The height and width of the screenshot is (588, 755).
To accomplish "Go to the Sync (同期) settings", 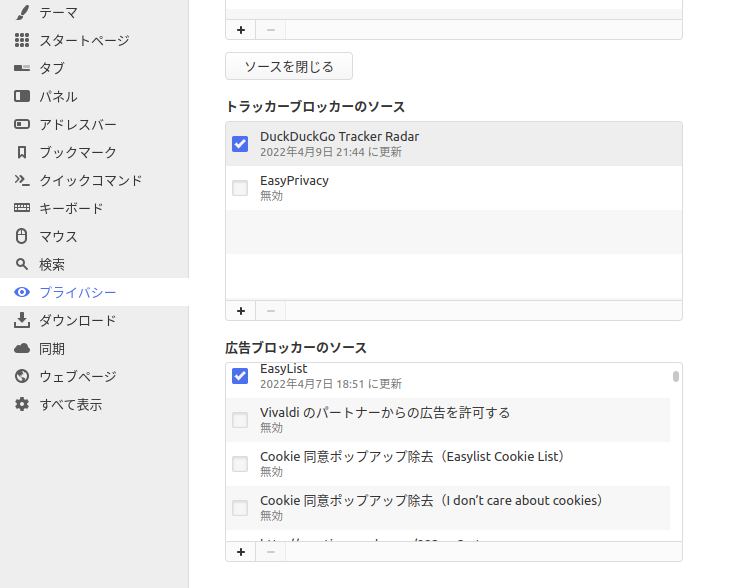I will pos(52,348).
